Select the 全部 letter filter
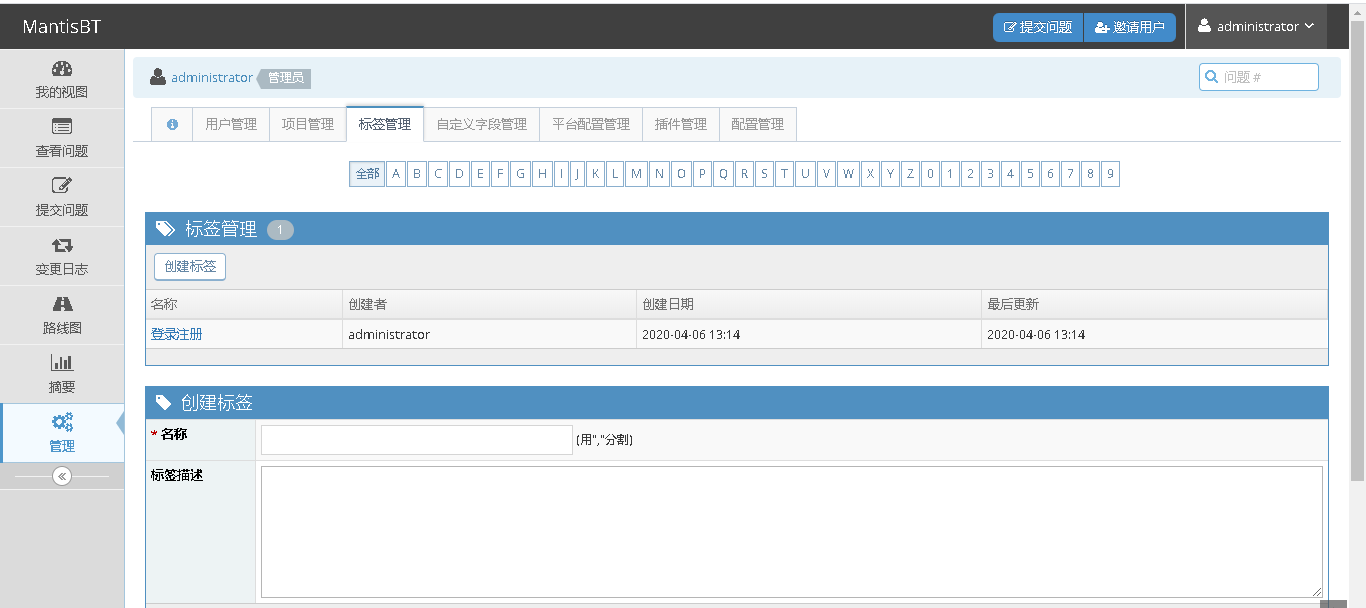The height and width of the screenshot is (608, 1366). tap(367, 173)
